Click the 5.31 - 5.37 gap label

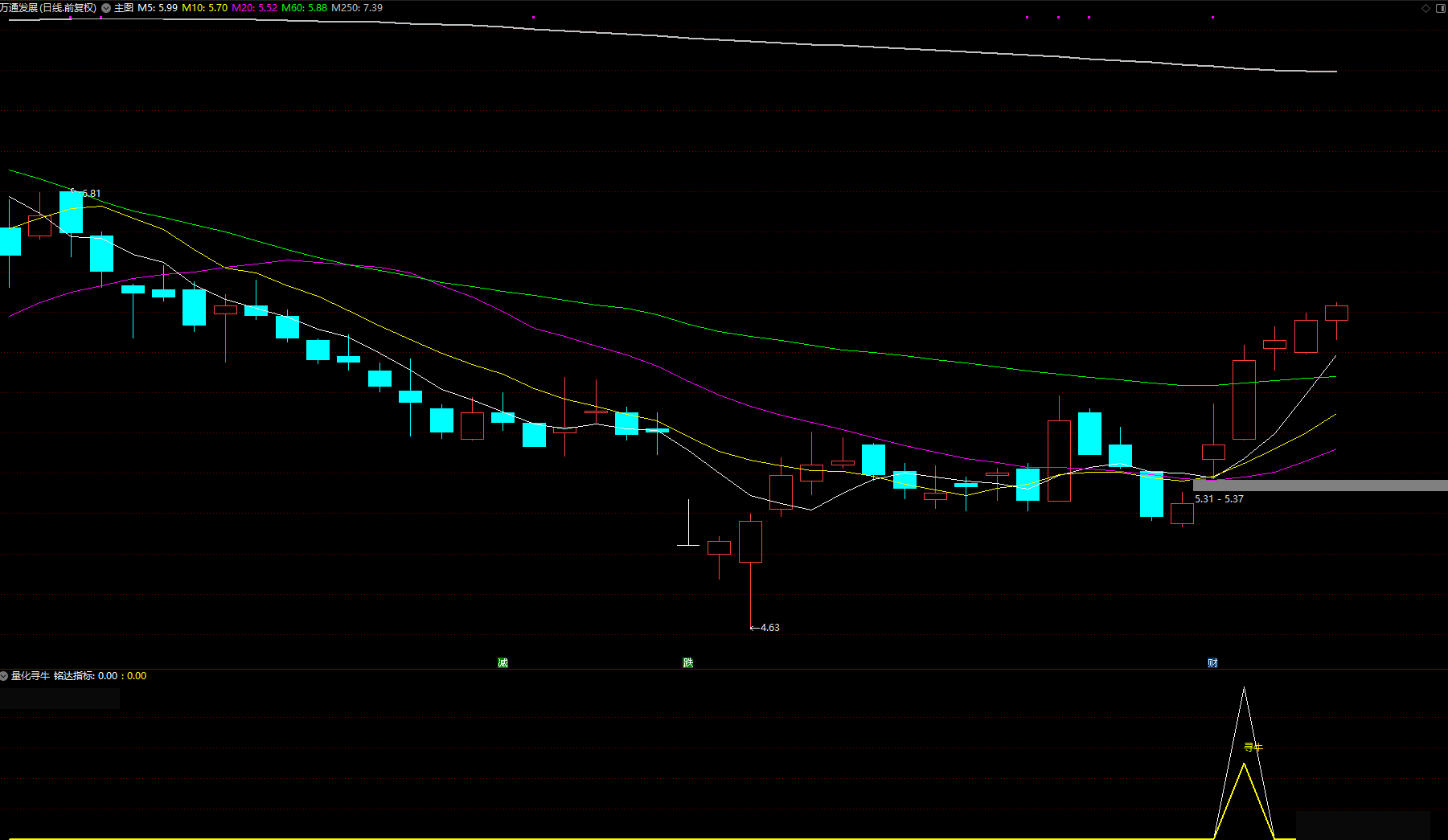[x=1219, y=499]
